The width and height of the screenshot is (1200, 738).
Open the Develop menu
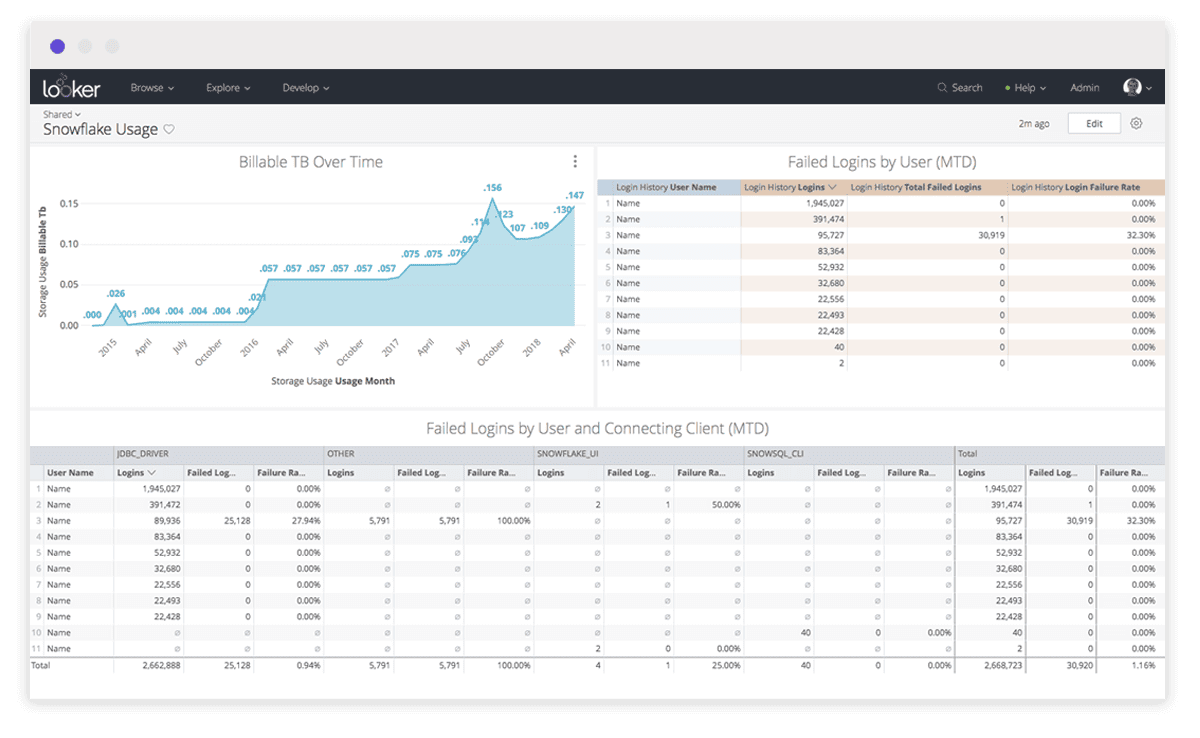click(x=306, y=87)
